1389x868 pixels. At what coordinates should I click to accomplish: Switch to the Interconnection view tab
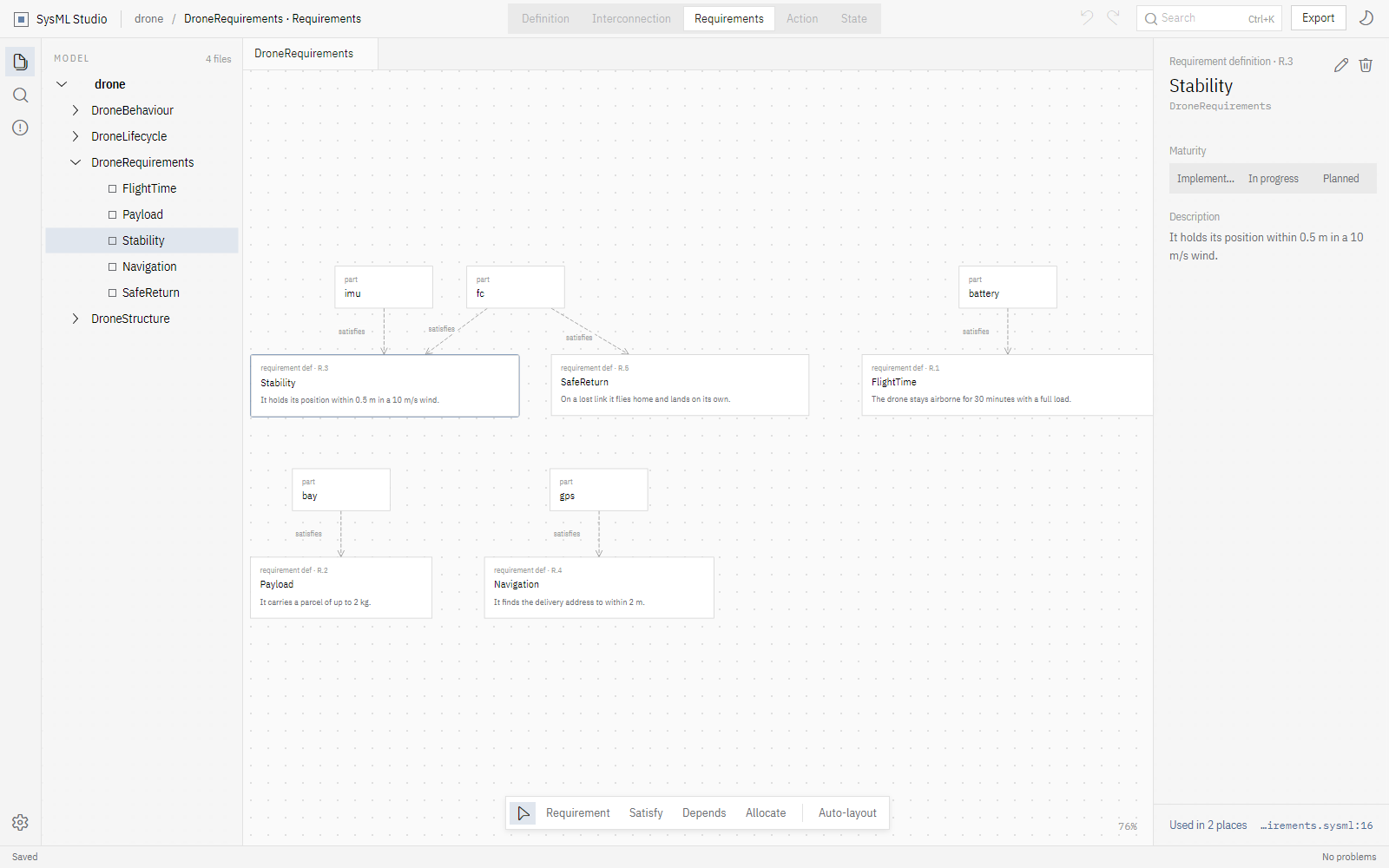point(631,18)
